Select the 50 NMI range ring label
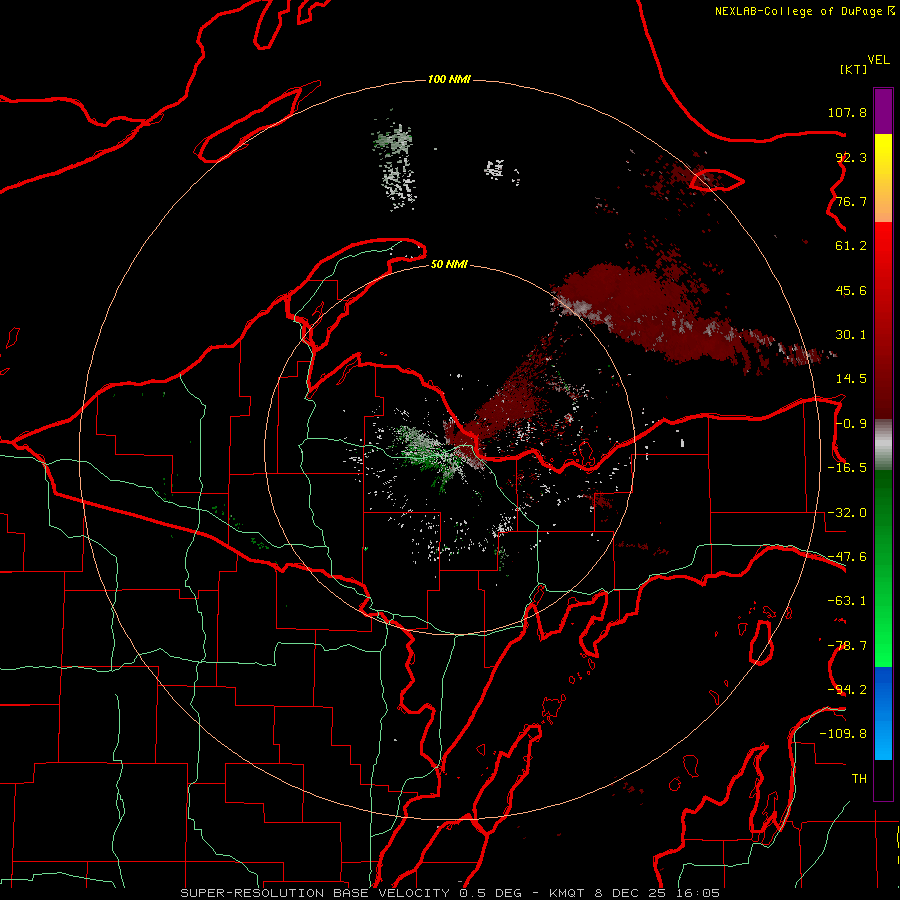 tap(449, 264)
